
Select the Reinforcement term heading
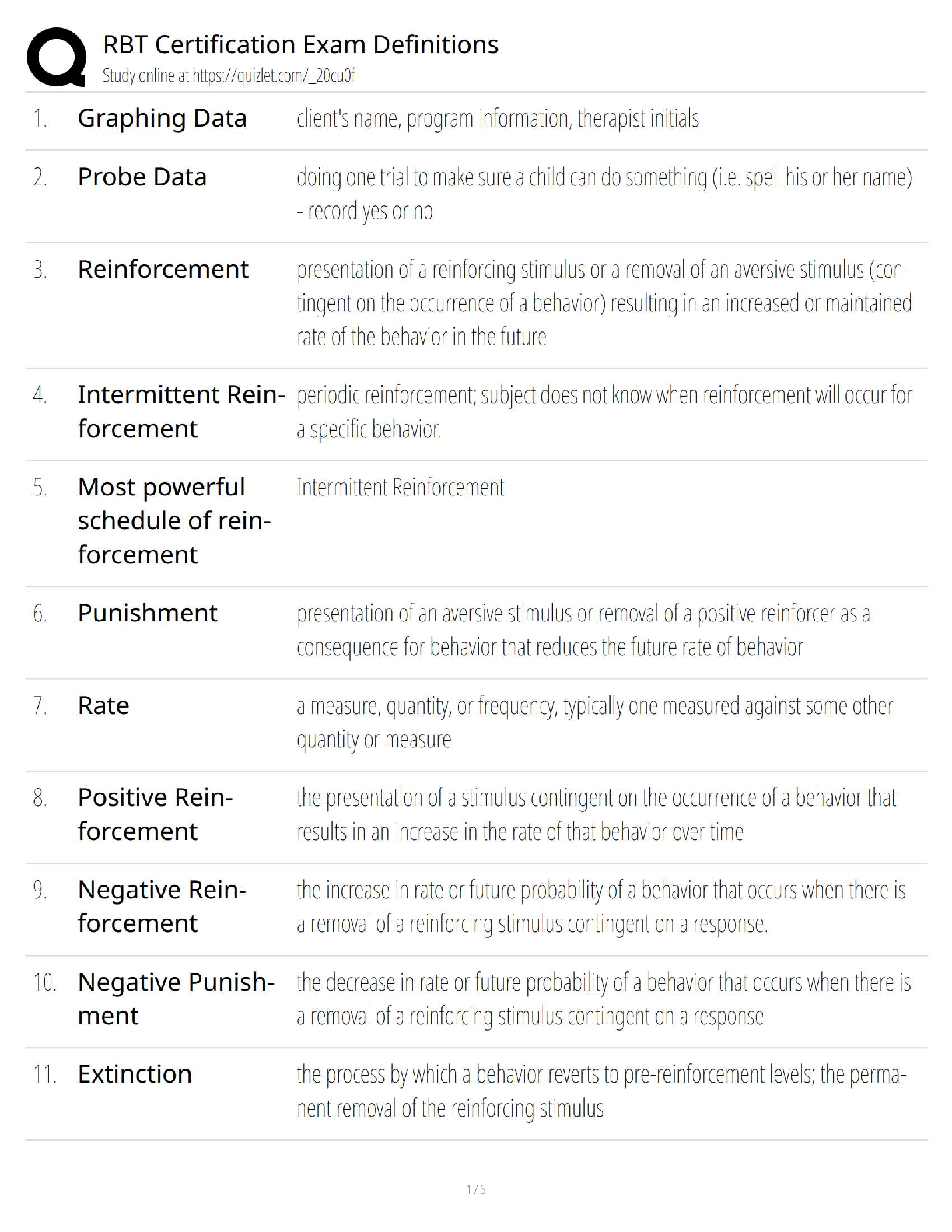point(163,269)
